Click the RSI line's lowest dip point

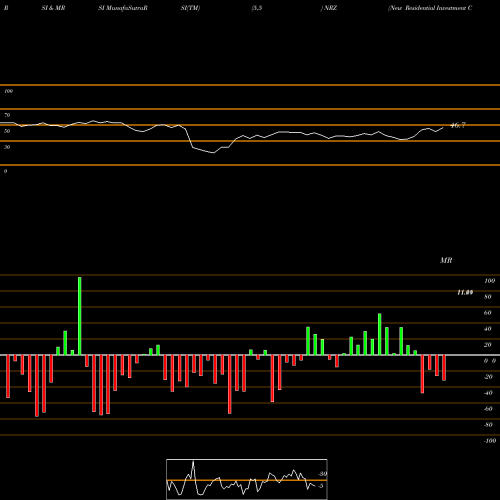(214, 153)
